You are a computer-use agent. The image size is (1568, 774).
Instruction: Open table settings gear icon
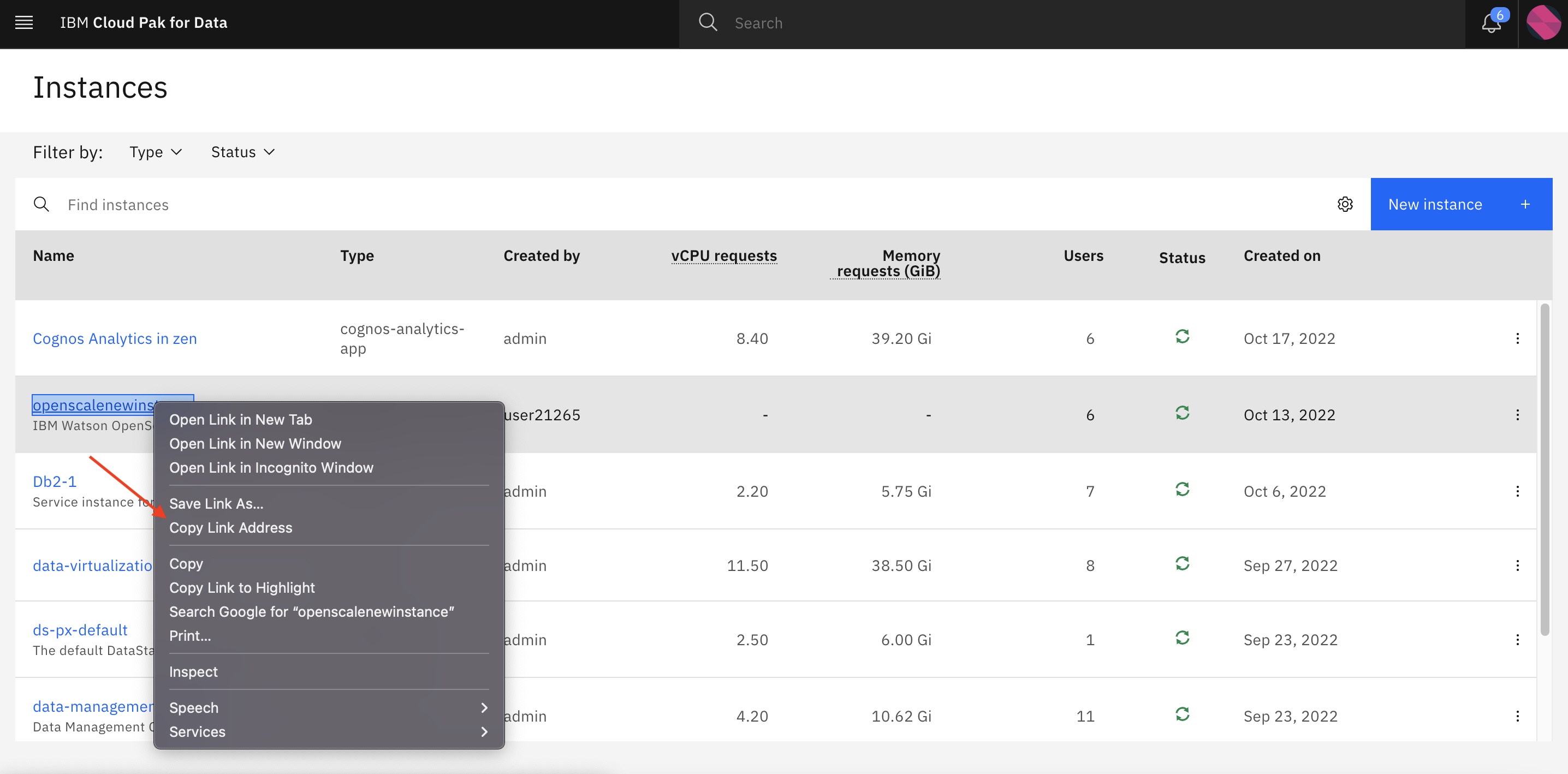coord(1345,205)
